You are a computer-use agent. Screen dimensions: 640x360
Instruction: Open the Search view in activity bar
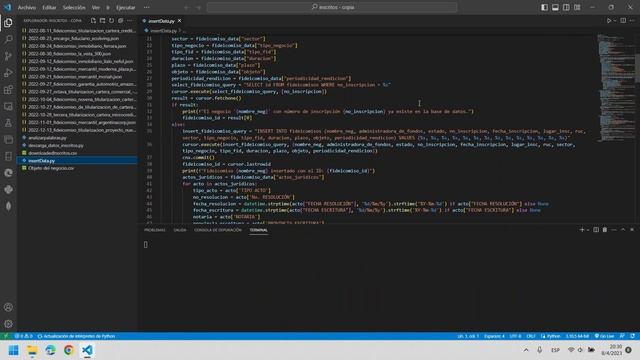point(8,40)
